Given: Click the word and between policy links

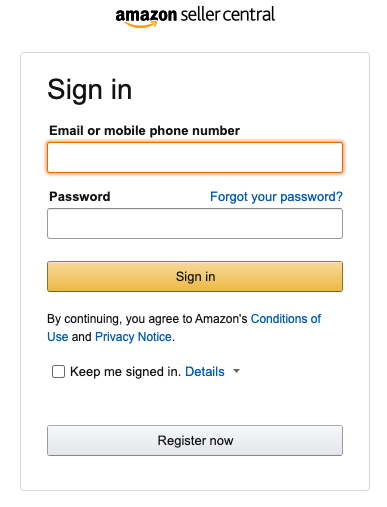Looking at the screenshot, I should [x=81, y=337].
